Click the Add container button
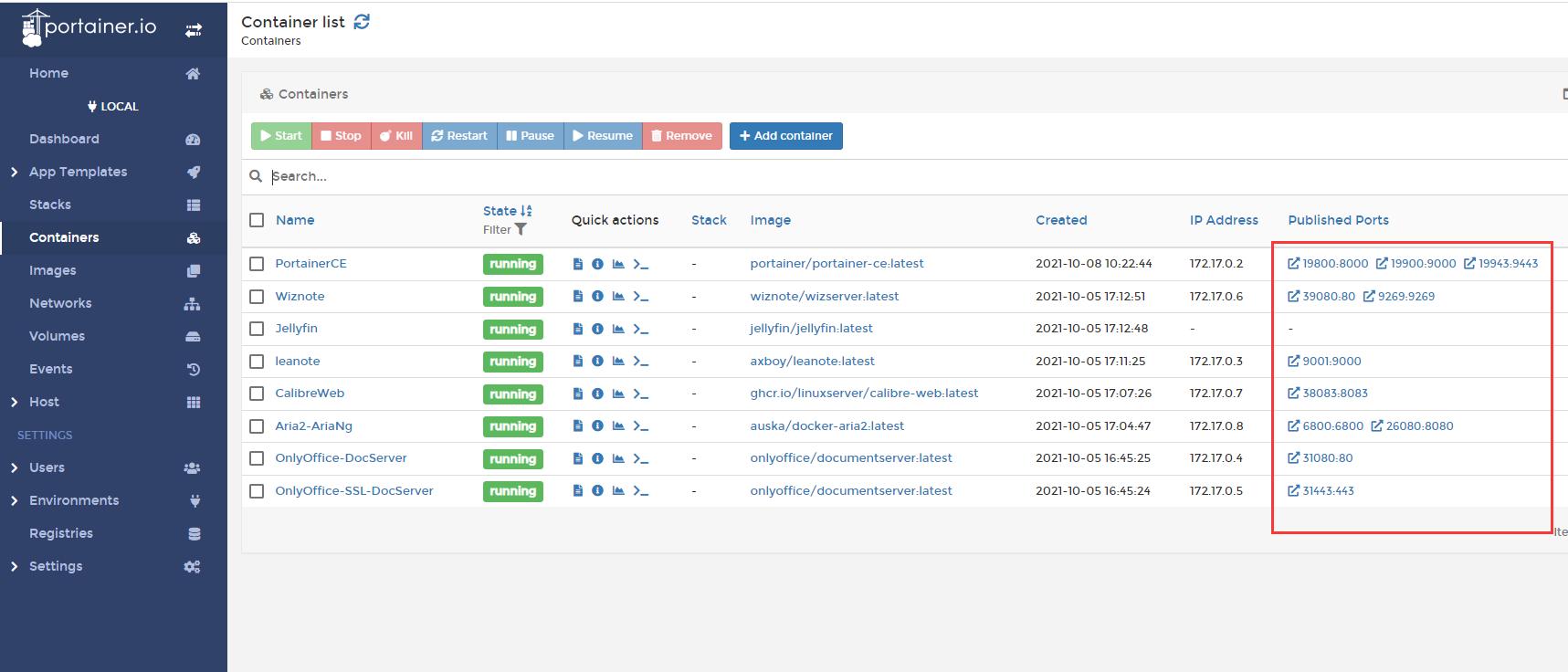Viewport: 1568px width, 672px height. 785,136
